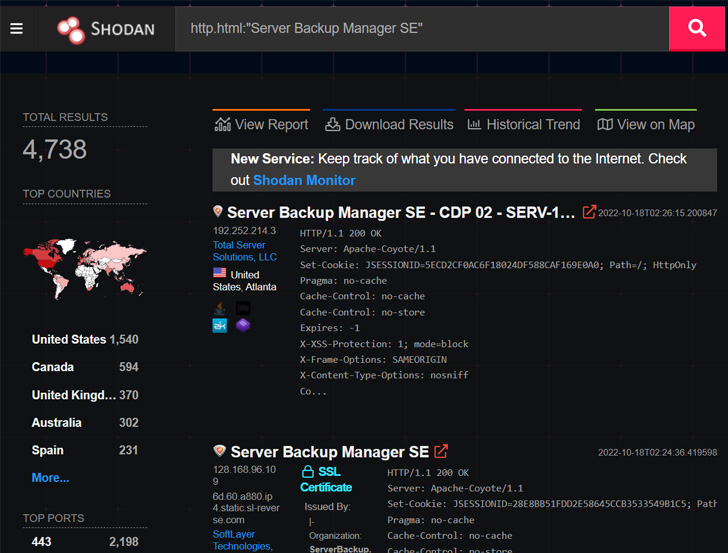The image size is (728, 553).
Task: Open the CDP 02 - SERV-1 result title
Action: point(401,213)
